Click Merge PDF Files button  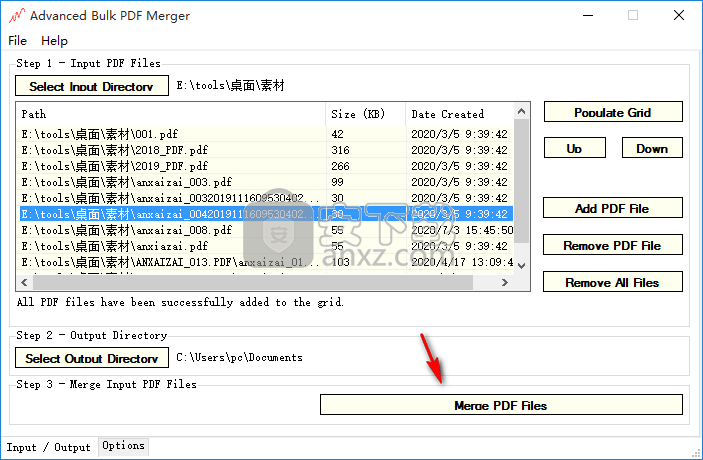point(501,405)
